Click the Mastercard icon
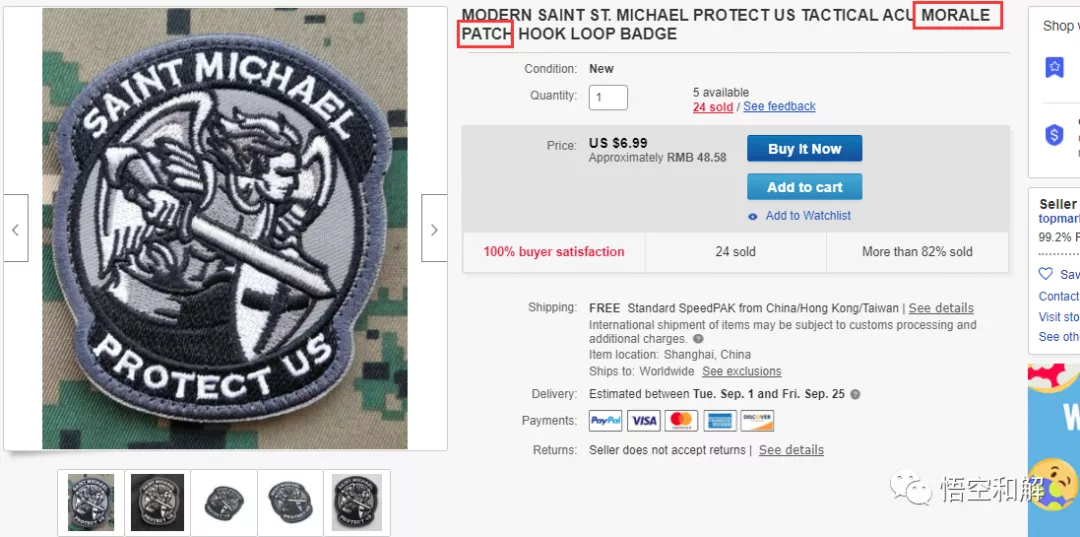 pyautogui.click(x=681, y=421)
